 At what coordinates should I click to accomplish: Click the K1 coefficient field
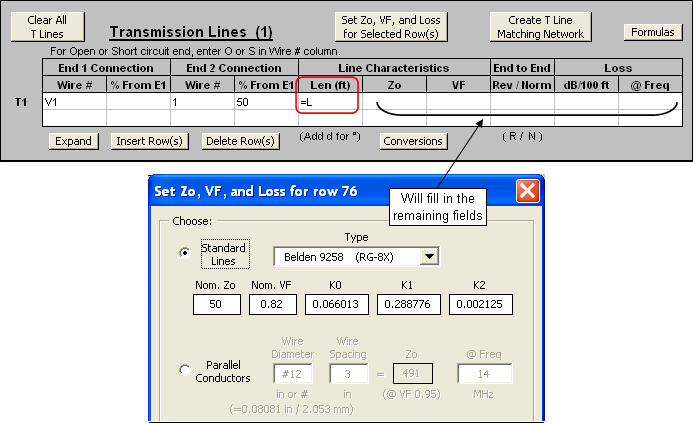(x=409, y=303)
